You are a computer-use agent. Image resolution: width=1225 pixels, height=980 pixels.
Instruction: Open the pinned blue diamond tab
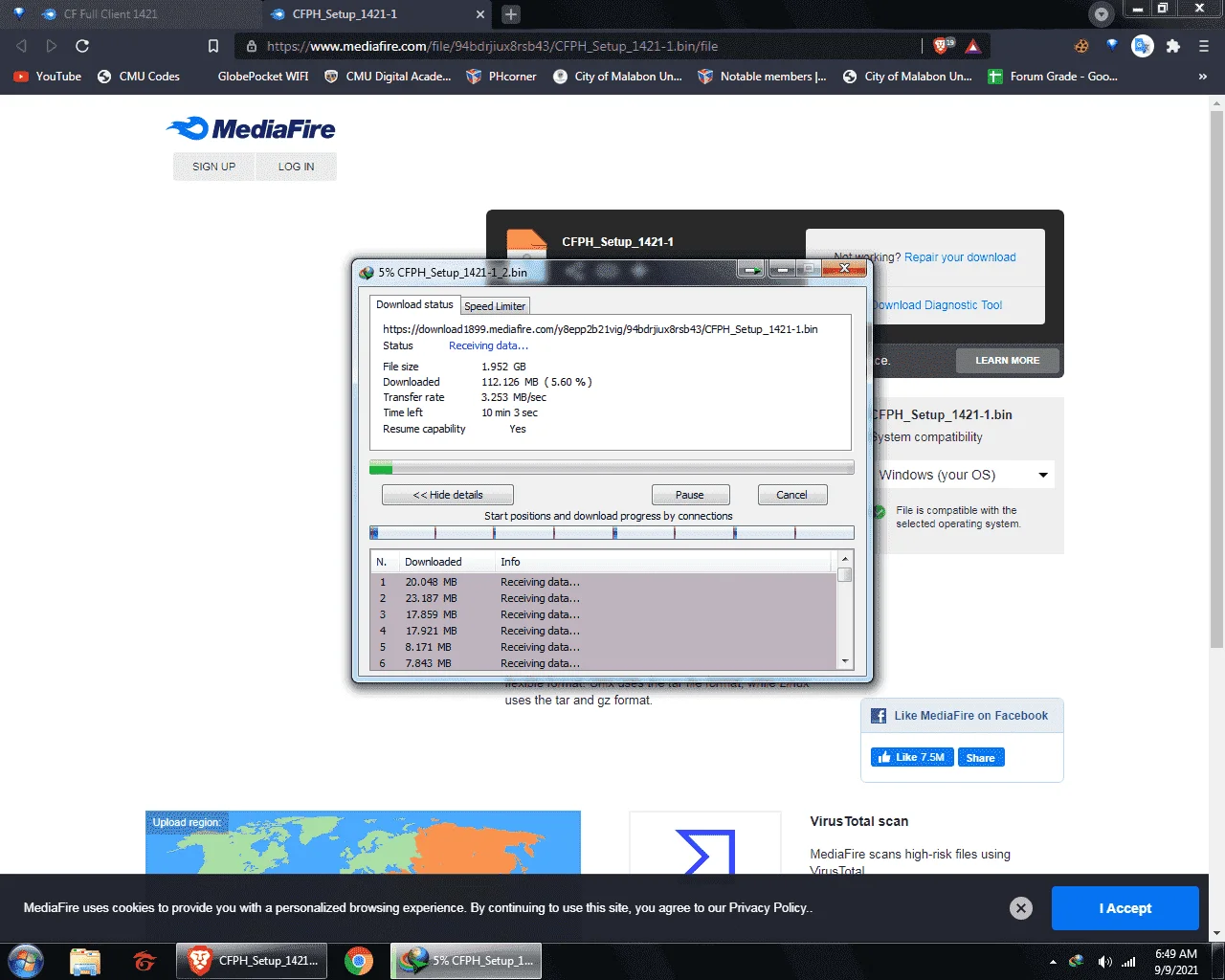[x=18, y=13]
